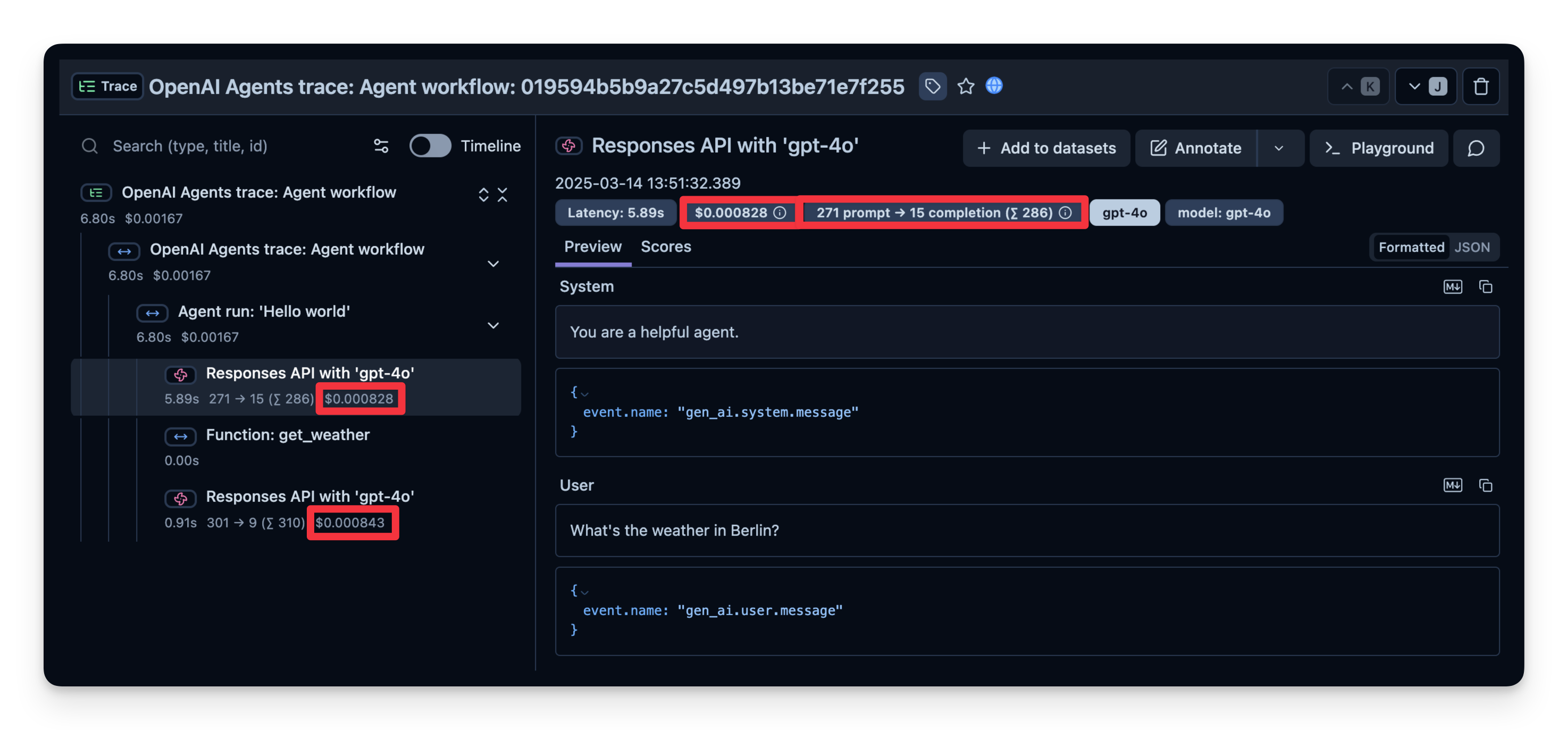
Task: Click the Add to datasets button
Action: click(1046, 148)
